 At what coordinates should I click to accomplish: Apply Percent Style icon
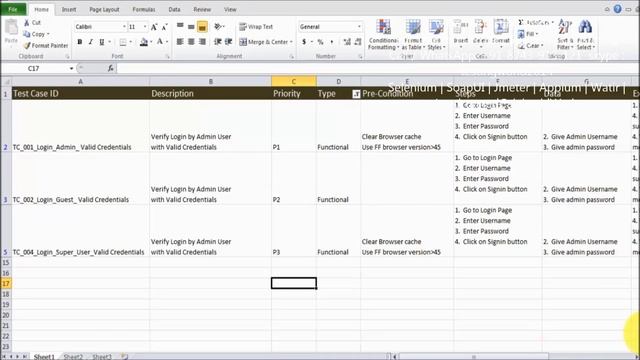(x=321, y=42)
